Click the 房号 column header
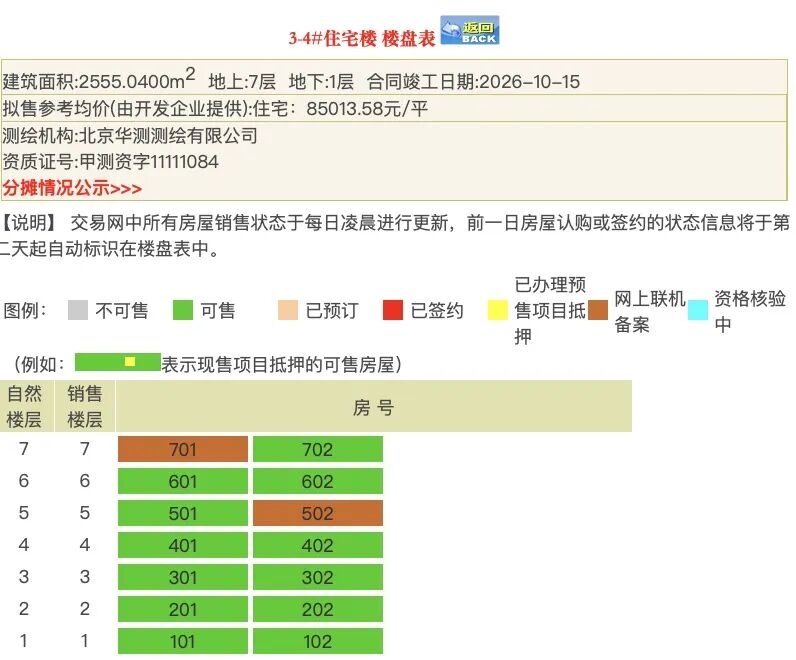This screenshot has height=660, width=796. point(373,407)
